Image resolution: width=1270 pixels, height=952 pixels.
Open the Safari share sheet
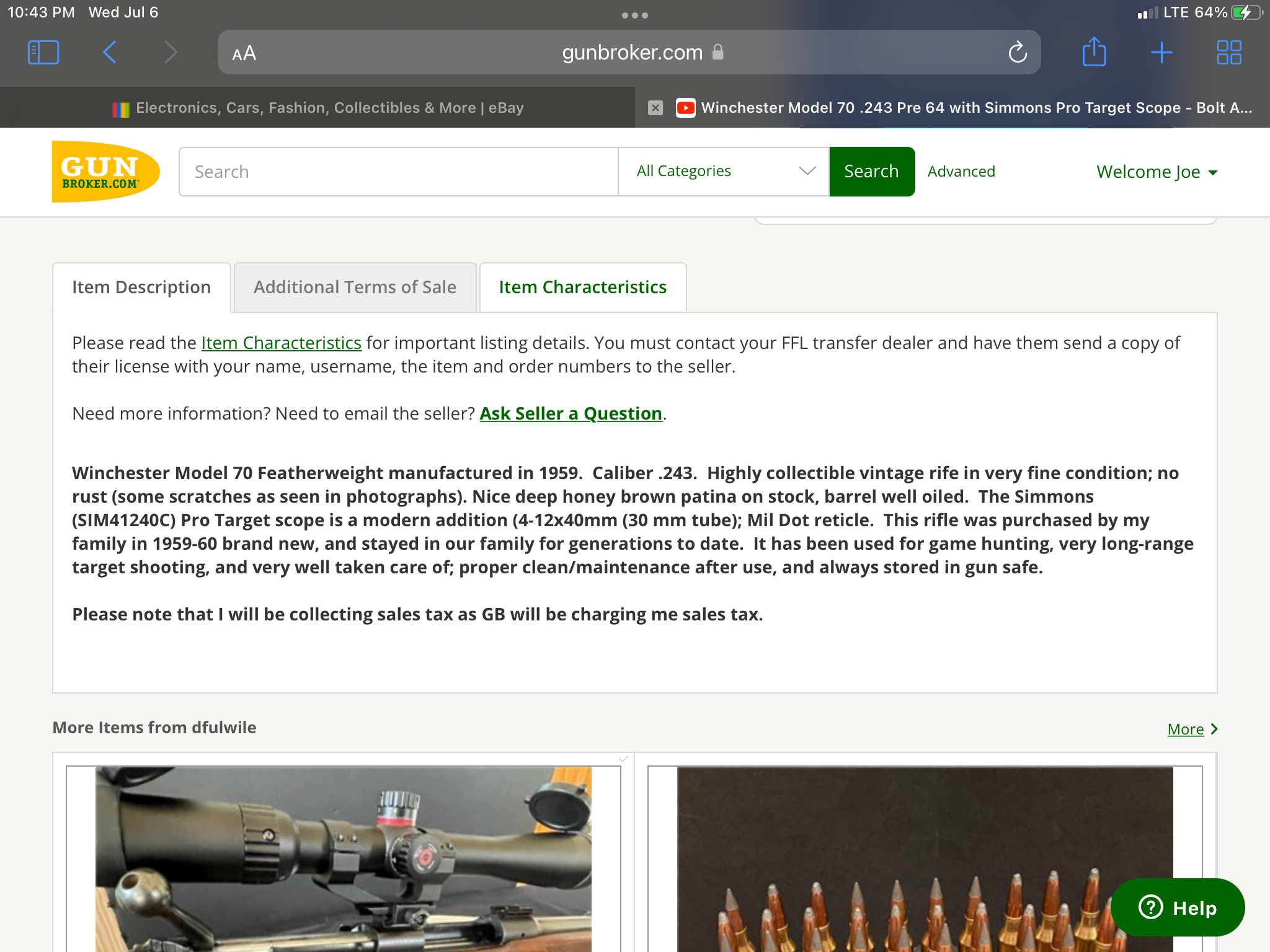pyautogui.click(x=1094, y=51)
